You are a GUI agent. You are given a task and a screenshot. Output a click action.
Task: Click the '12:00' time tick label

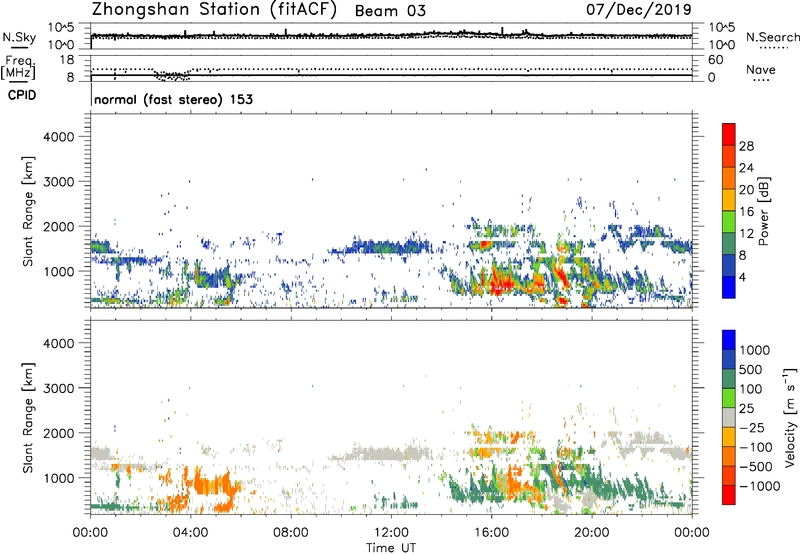391,533
